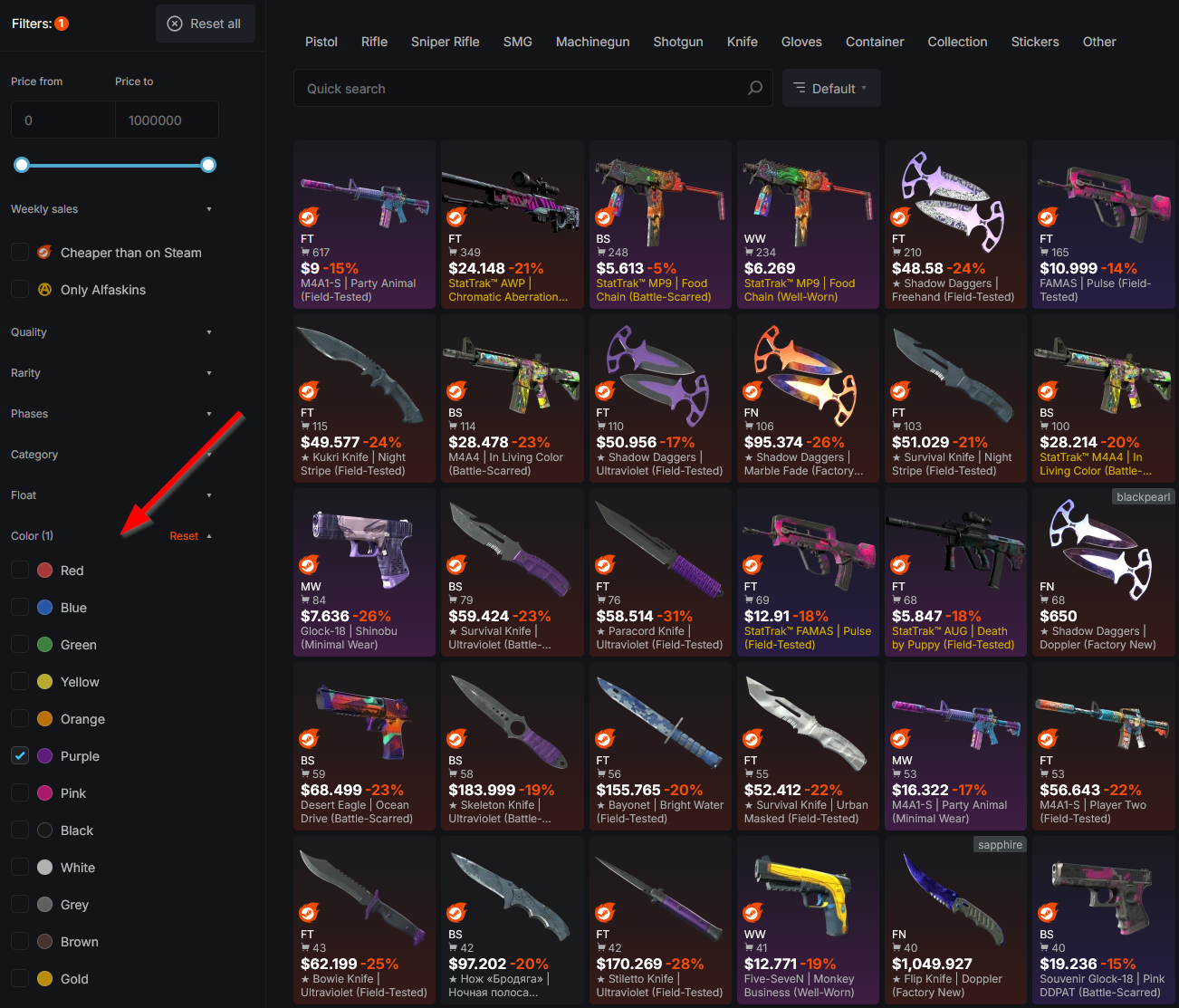The image size is (1179, 1008).
Task: Expand the Float filter section
Action: (x=111, y=495)
